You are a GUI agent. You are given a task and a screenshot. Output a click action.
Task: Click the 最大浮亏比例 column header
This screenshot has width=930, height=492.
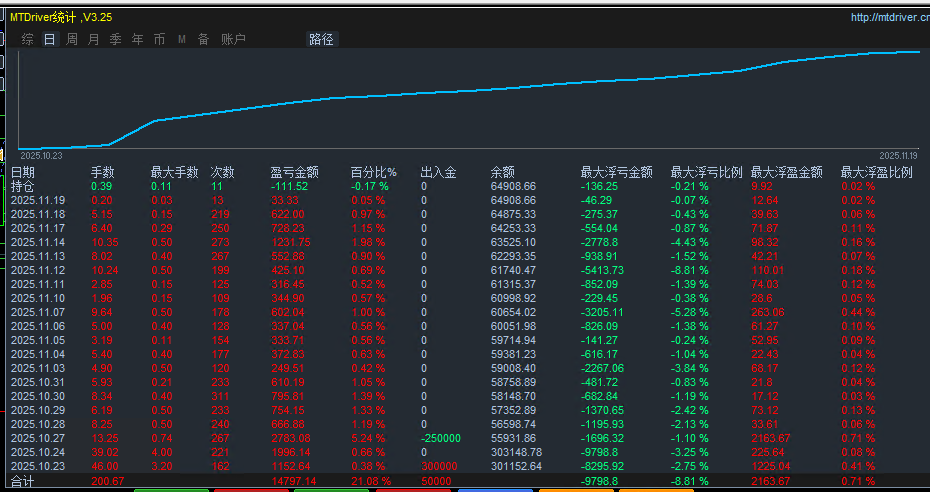pyautogui.click(x=706, y=172)
